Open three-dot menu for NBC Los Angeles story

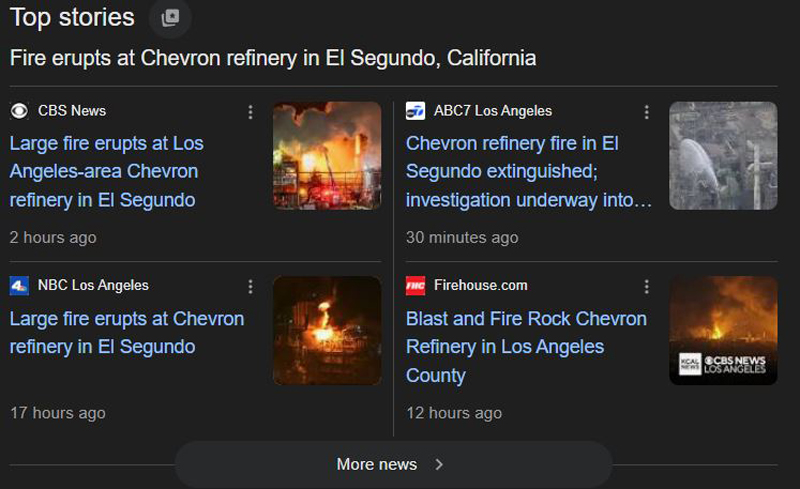[x=250, y=287]
